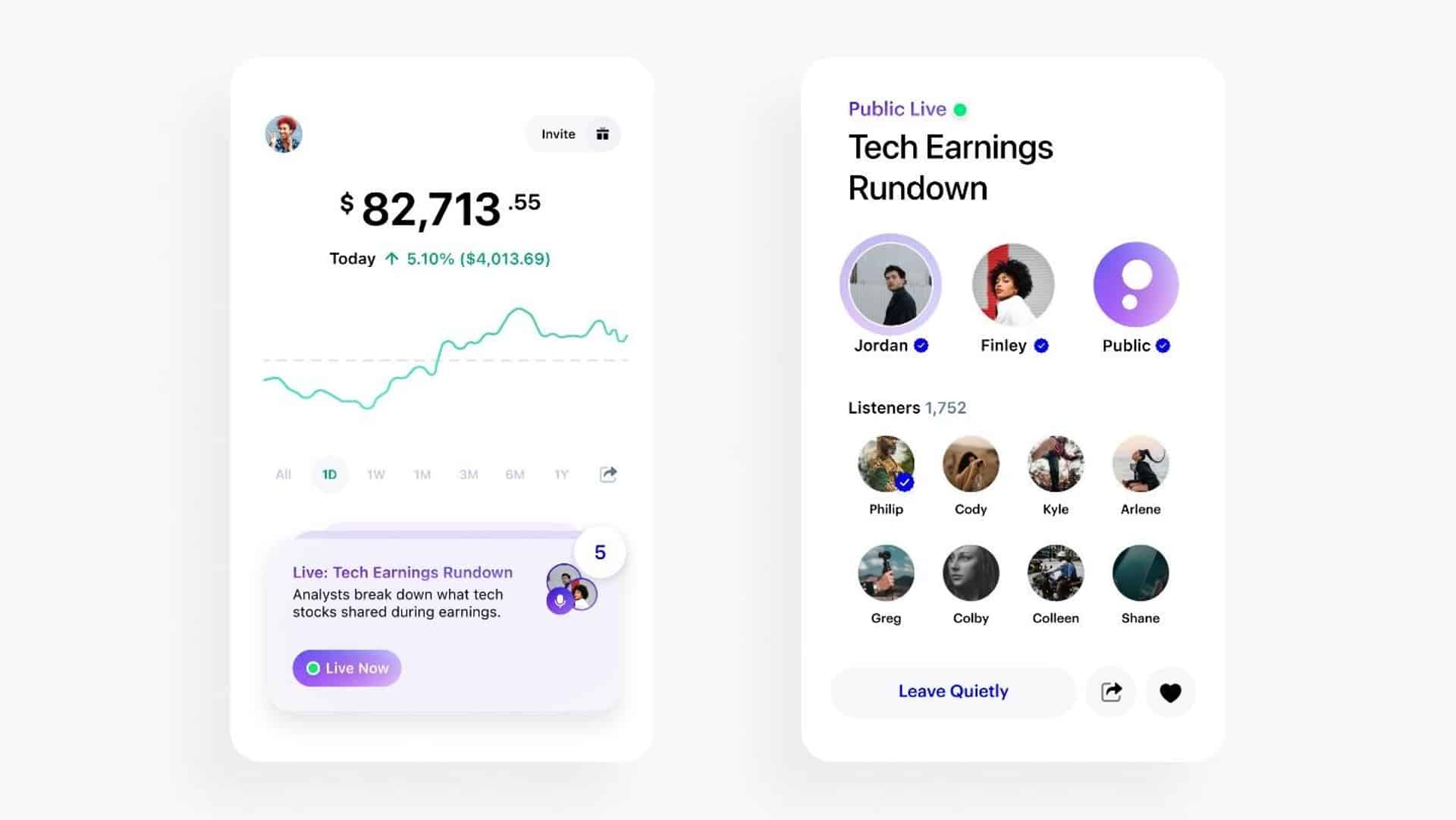Screen dimensions: 1456x820
Task: Select the 1D time period tab
Action: pos(328,473)
